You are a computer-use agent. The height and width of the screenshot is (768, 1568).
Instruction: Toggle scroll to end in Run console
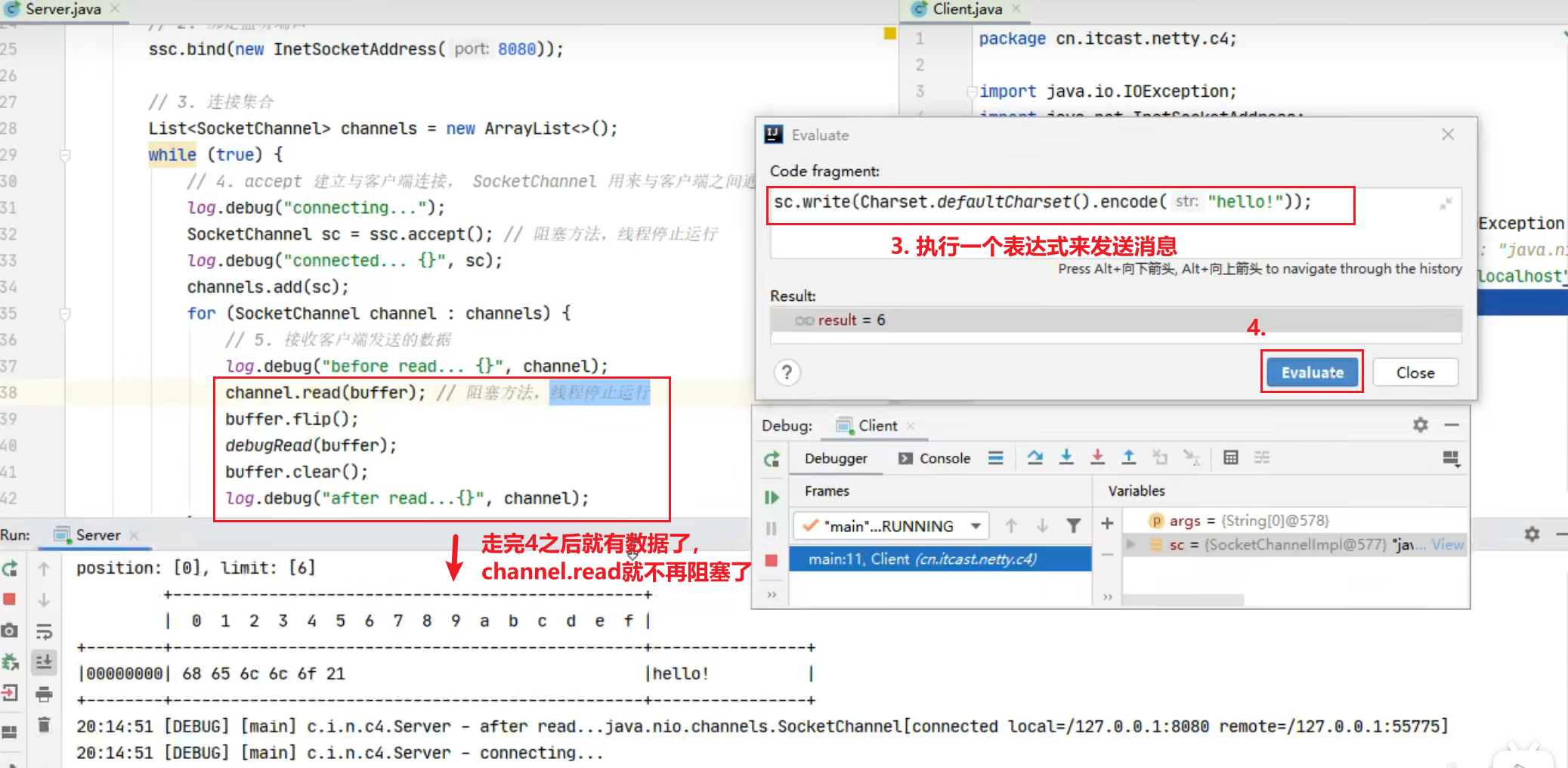(44, 662)
